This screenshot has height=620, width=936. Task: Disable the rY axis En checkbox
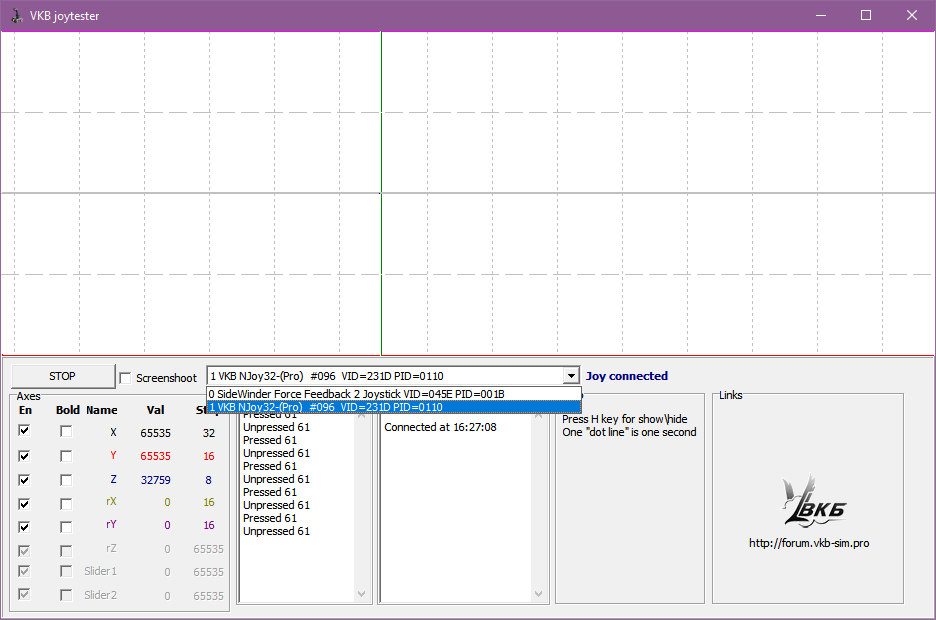24,526
